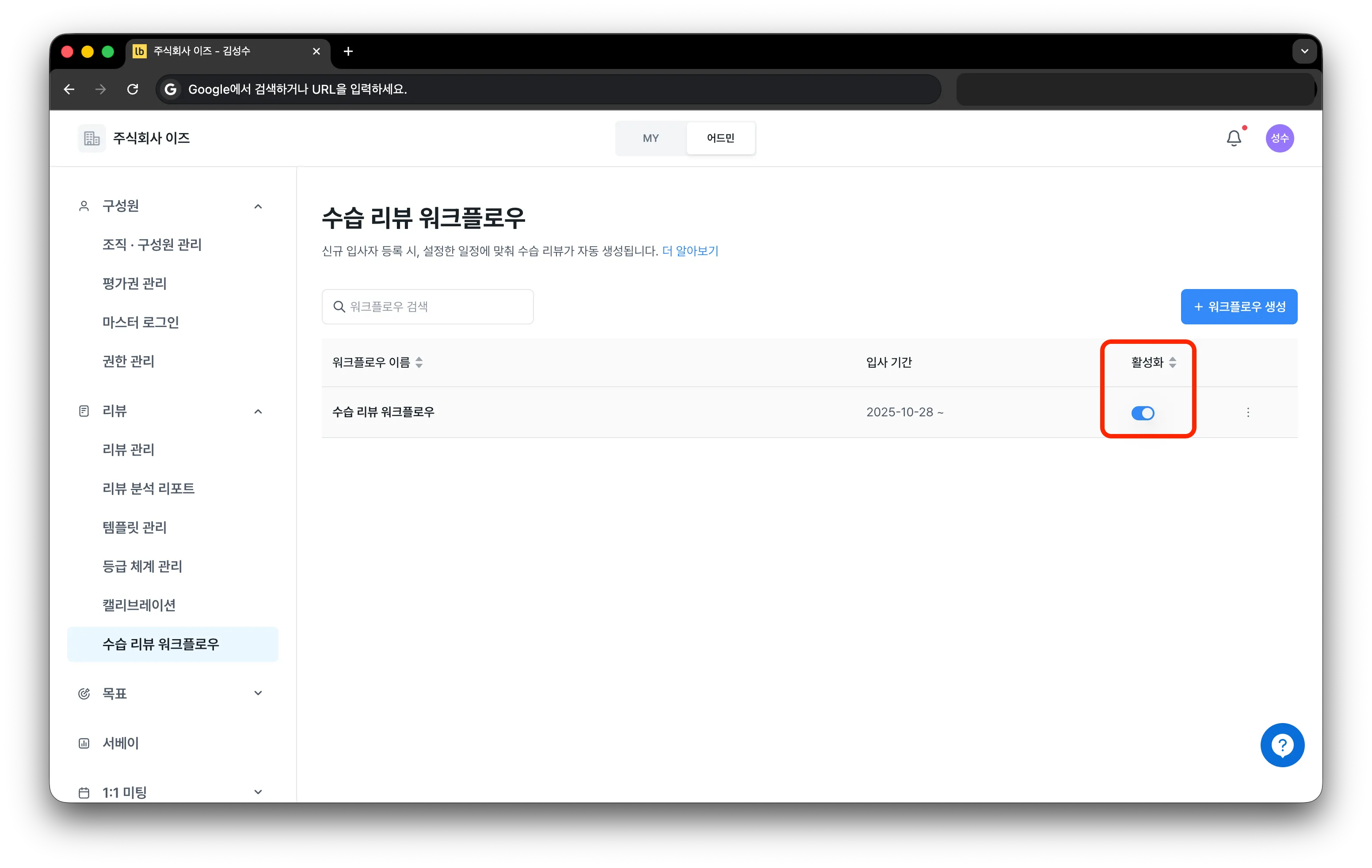Select 수습 리뷰 워크플로우 sidebar item

[173, 644]
